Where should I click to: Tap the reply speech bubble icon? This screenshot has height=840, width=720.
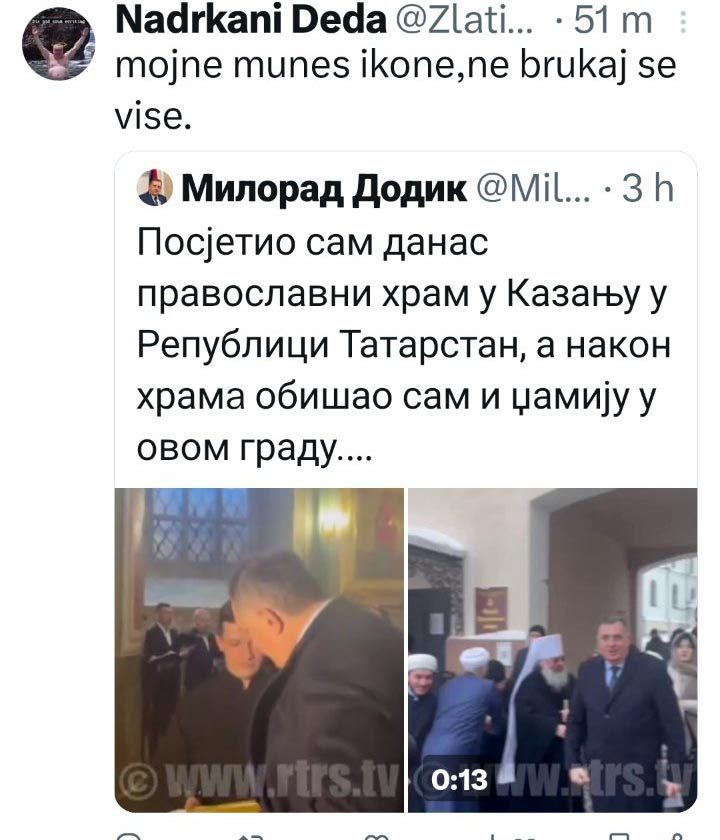[129, 836]
